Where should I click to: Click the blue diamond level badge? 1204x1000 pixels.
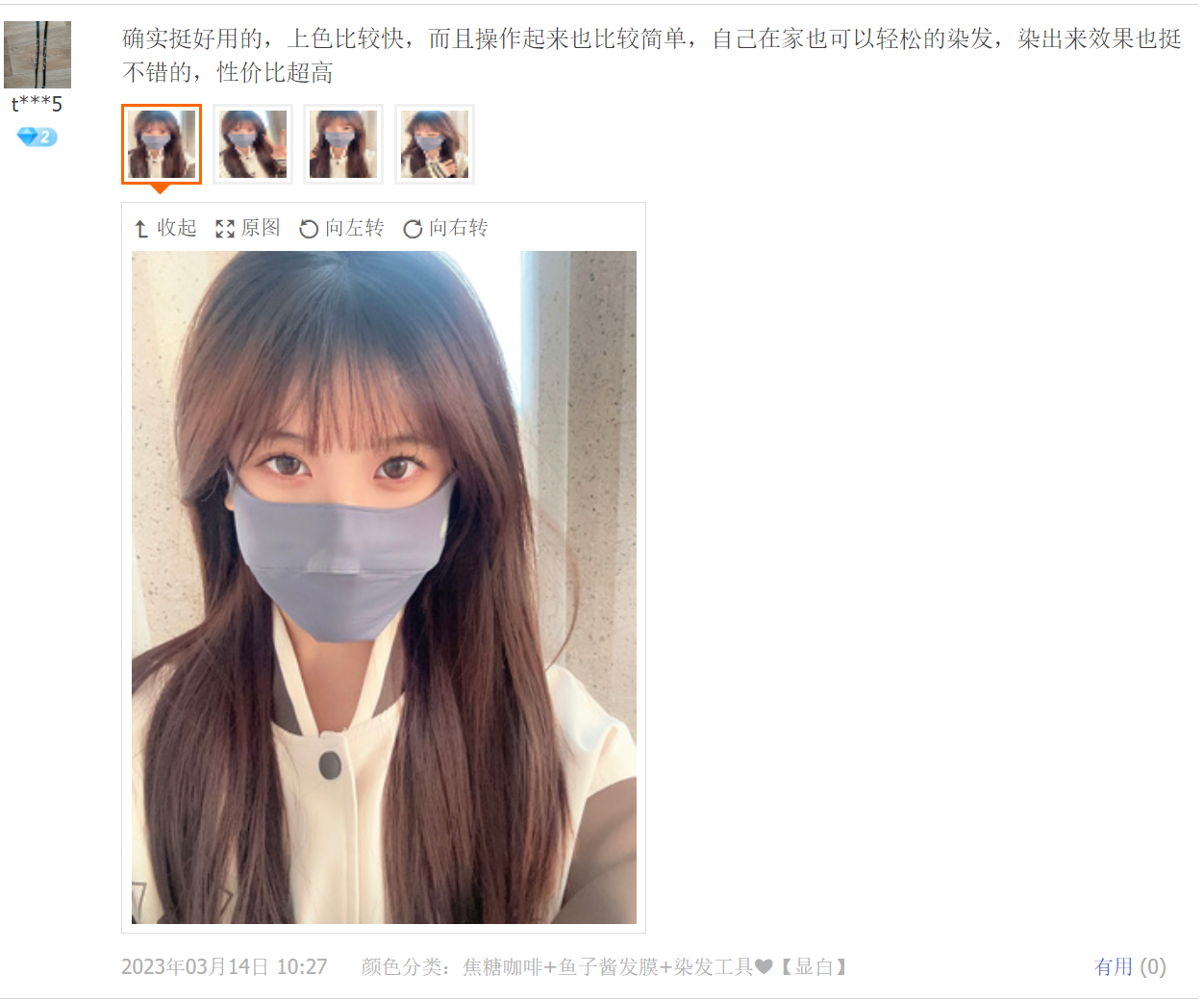38,137
